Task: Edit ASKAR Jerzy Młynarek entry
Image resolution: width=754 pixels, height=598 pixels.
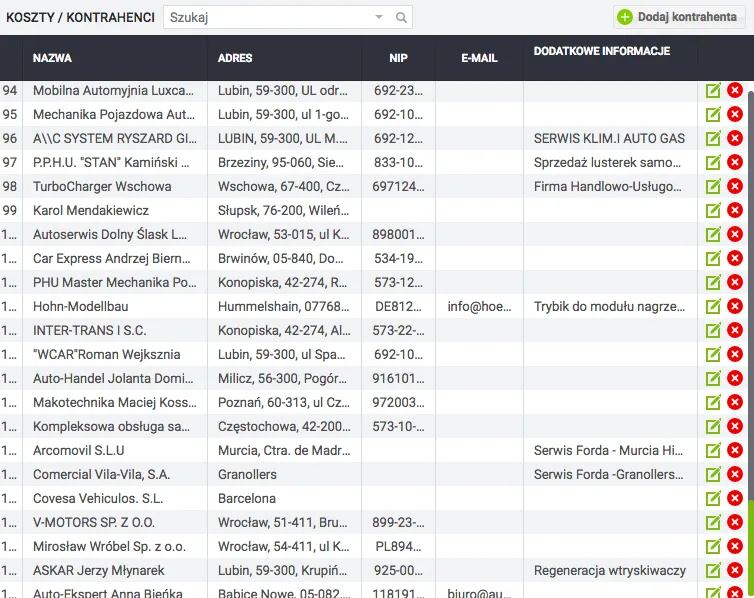Action: [x=713, y=571]
